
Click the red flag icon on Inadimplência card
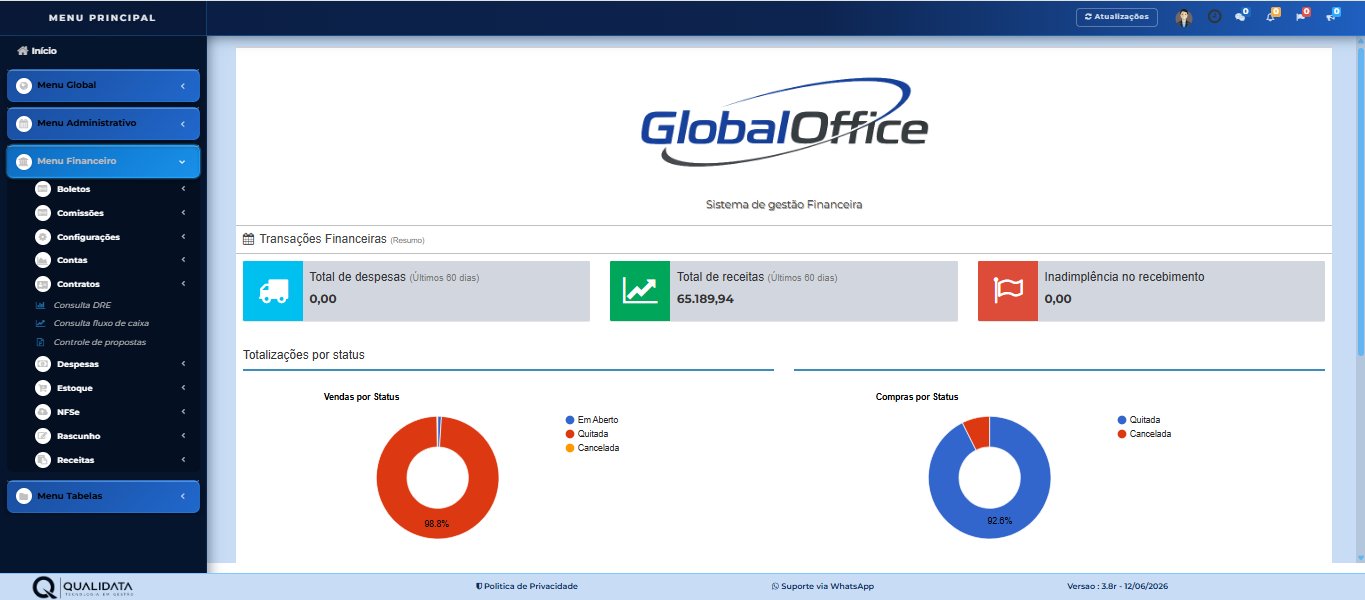pyautogui.click(x=1008, y=291)
